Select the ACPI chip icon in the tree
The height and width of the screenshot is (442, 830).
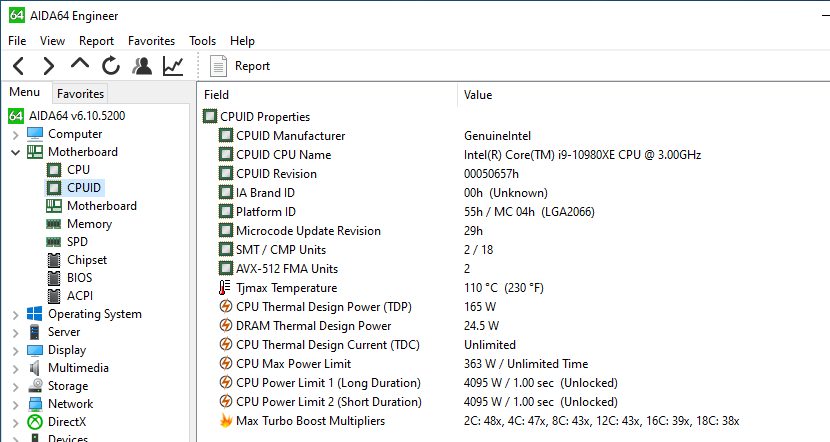(53, 296)
